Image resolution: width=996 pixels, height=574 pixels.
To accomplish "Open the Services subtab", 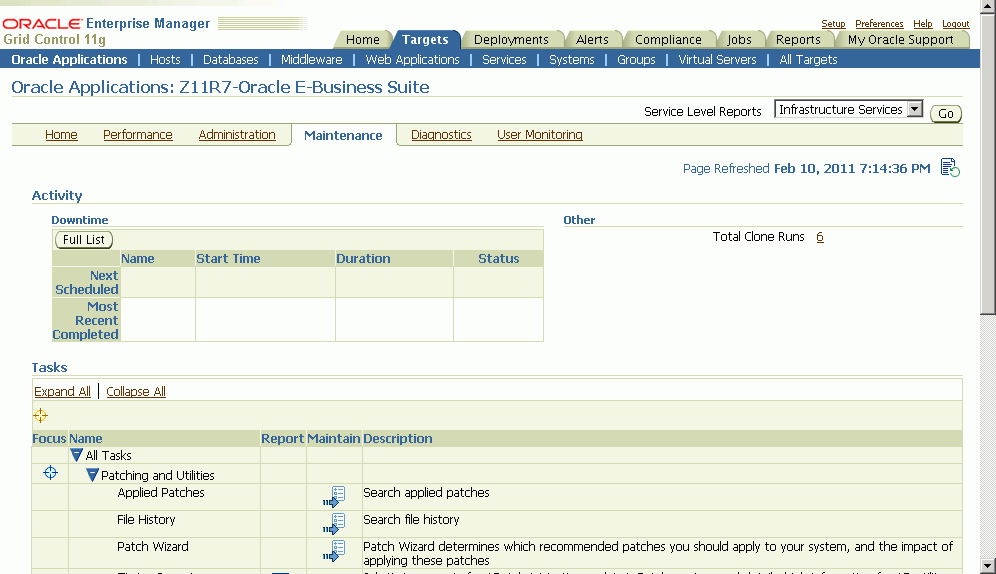I will (504, 60).
